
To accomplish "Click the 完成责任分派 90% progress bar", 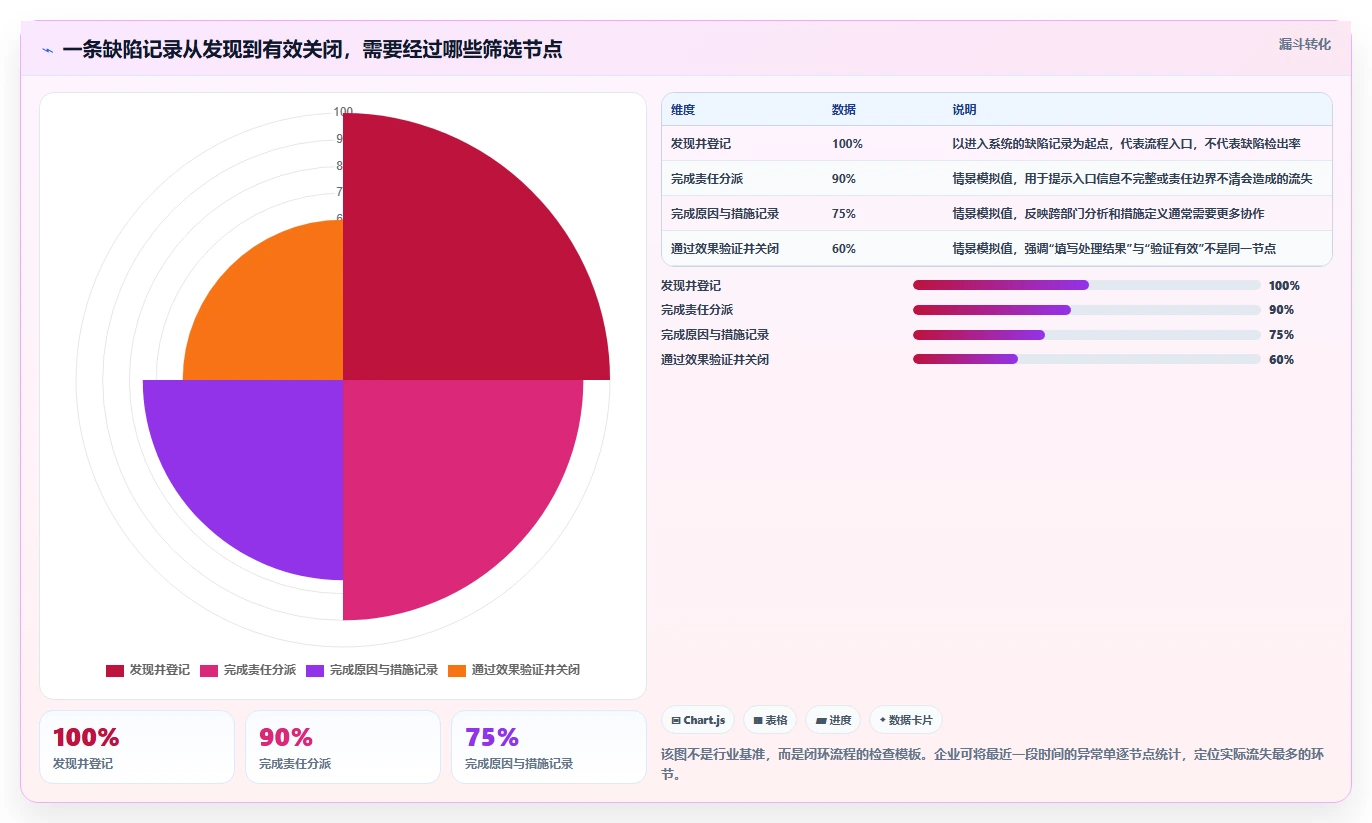I will coord(1087,310).
